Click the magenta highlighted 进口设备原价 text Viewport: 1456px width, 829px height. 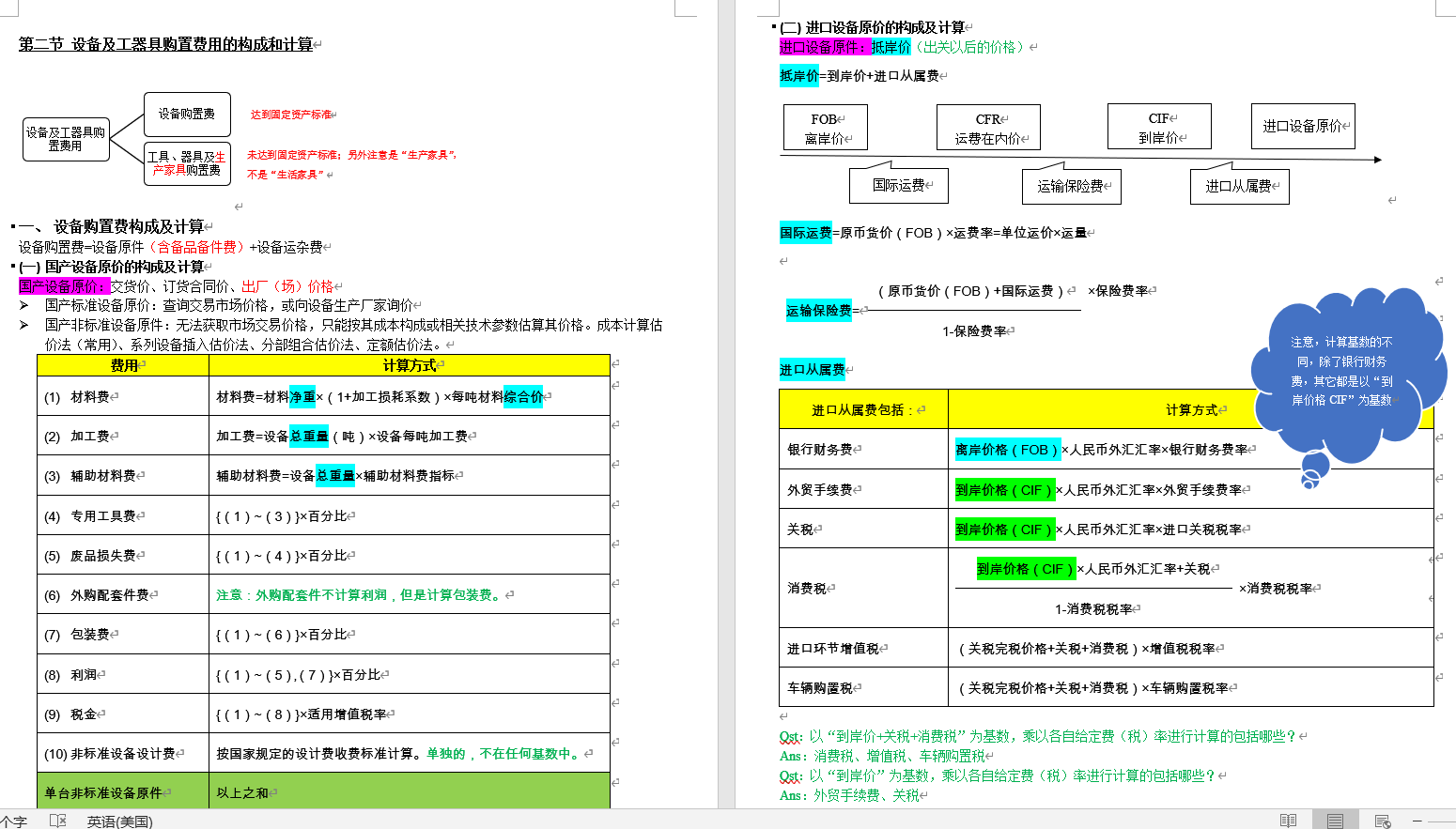825,47
